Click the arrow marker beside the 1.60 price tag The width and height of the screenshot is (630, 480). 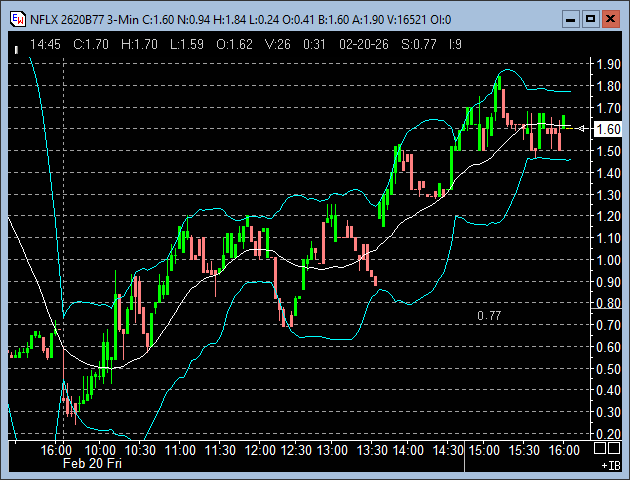(x=583, y=129)
